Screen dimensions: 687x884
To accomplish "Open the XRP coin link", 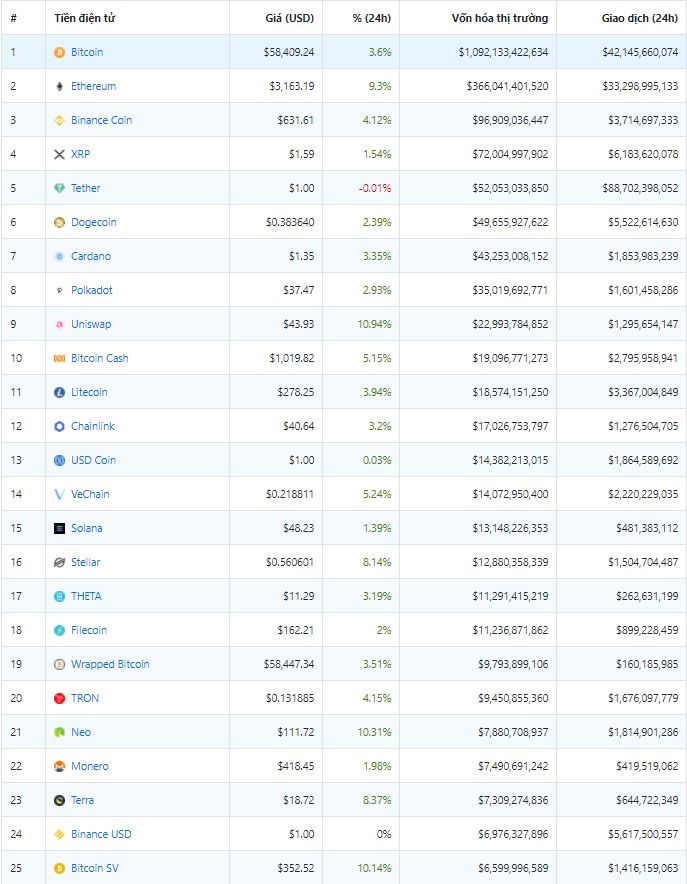I will 81,154.
